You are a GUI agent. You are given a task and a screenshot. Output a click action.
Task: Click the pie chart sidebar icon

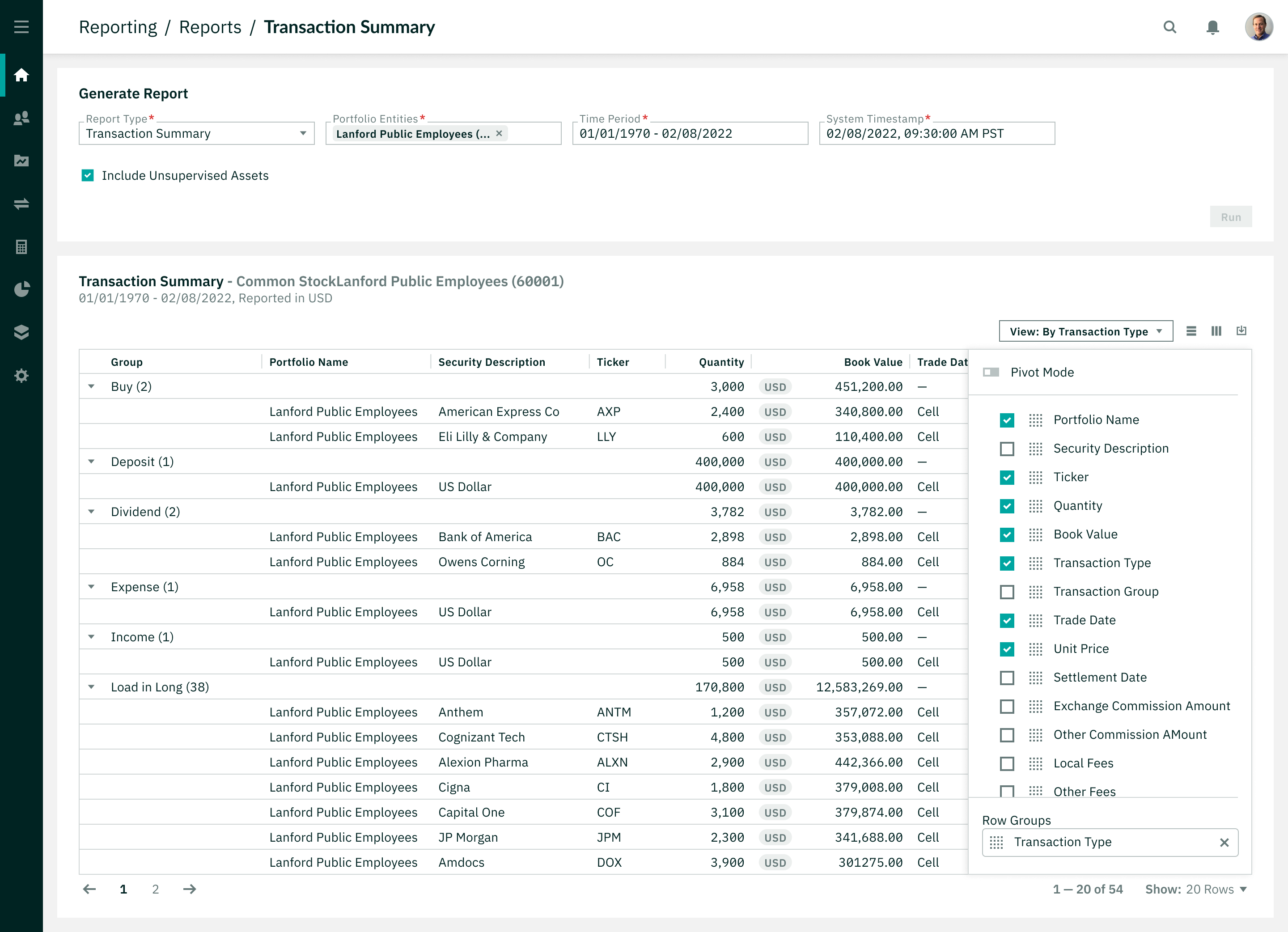(21, 290)
